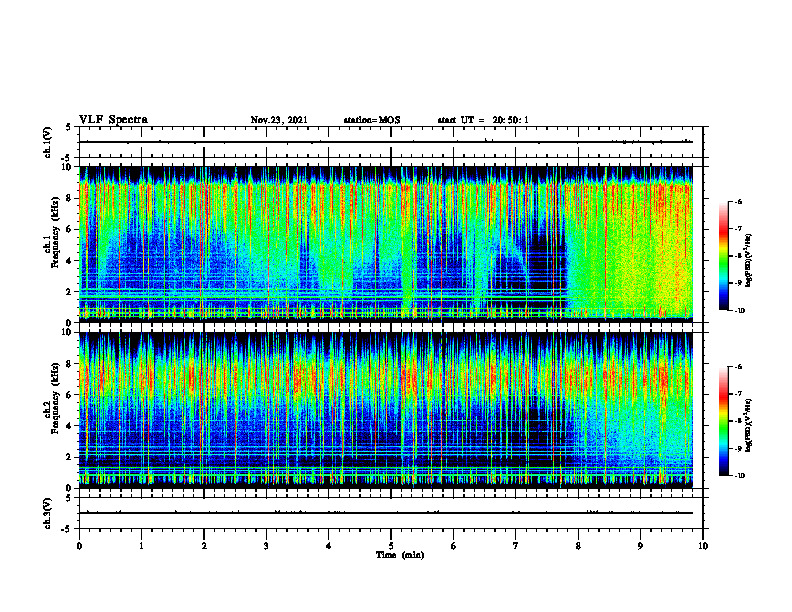
Task: Click the ch.1 spectrogram plot area
Action: [x=386, y=244]
